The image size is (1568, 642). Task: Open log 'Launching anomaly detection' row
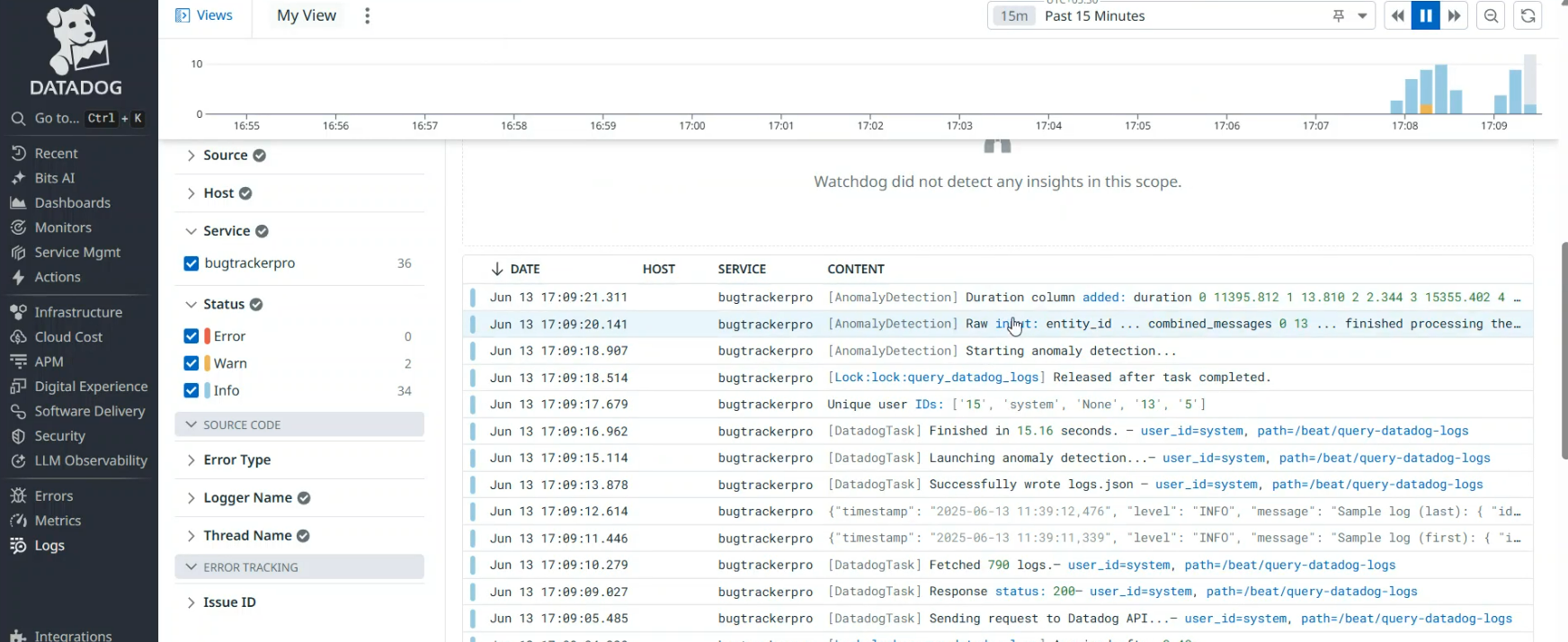pos(998,458)
